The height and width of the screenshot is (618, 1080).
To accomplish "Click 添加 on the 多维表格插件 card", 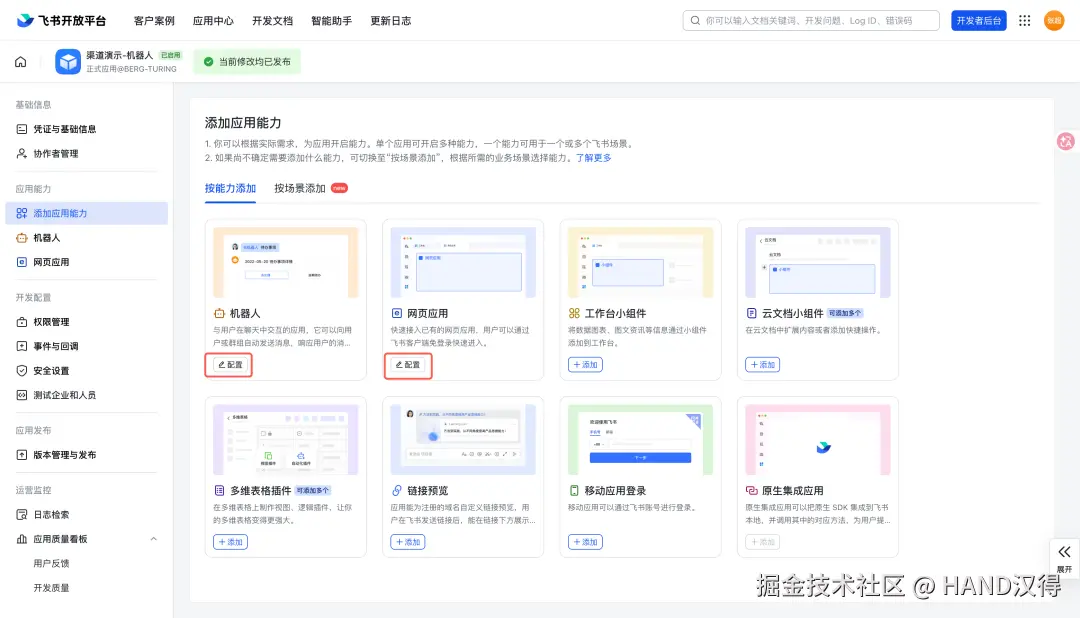I will 230,542.
